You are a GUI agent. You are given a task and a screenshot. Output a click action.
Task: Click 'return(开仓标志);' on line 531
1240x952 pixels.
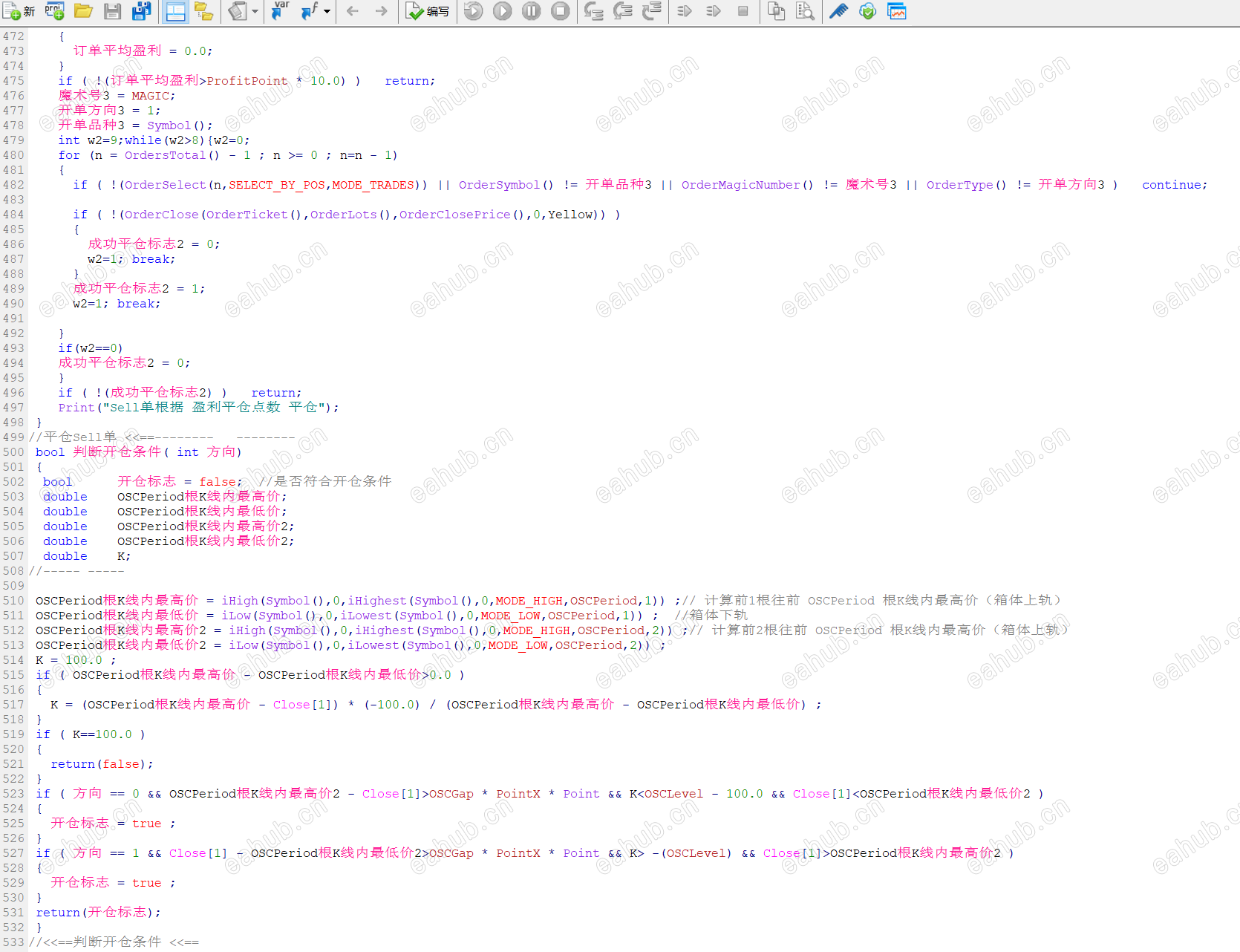pos(98,913)
